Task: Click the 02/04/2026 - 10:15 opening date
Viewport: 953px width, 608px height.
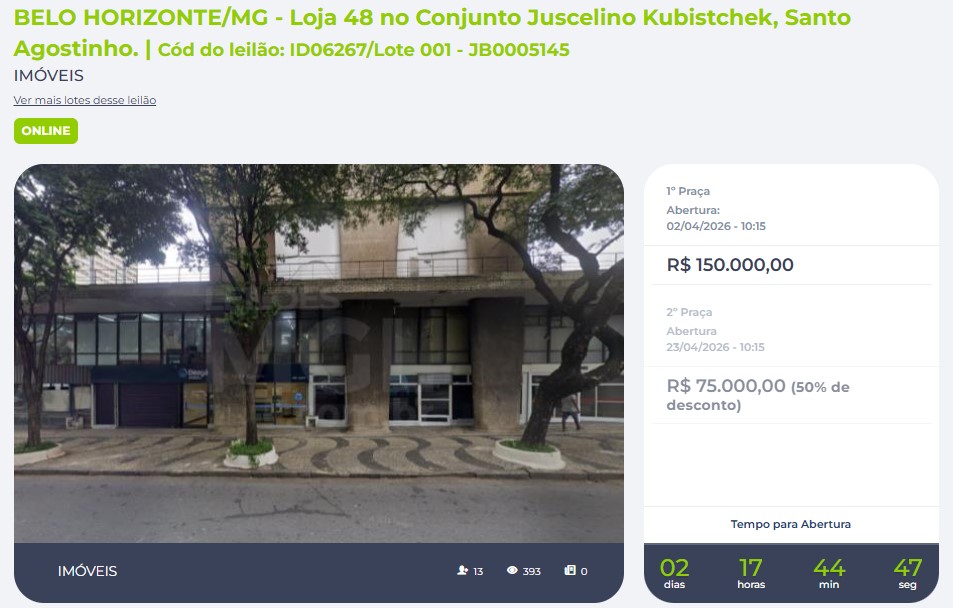Action: click(x=716, y=226)
